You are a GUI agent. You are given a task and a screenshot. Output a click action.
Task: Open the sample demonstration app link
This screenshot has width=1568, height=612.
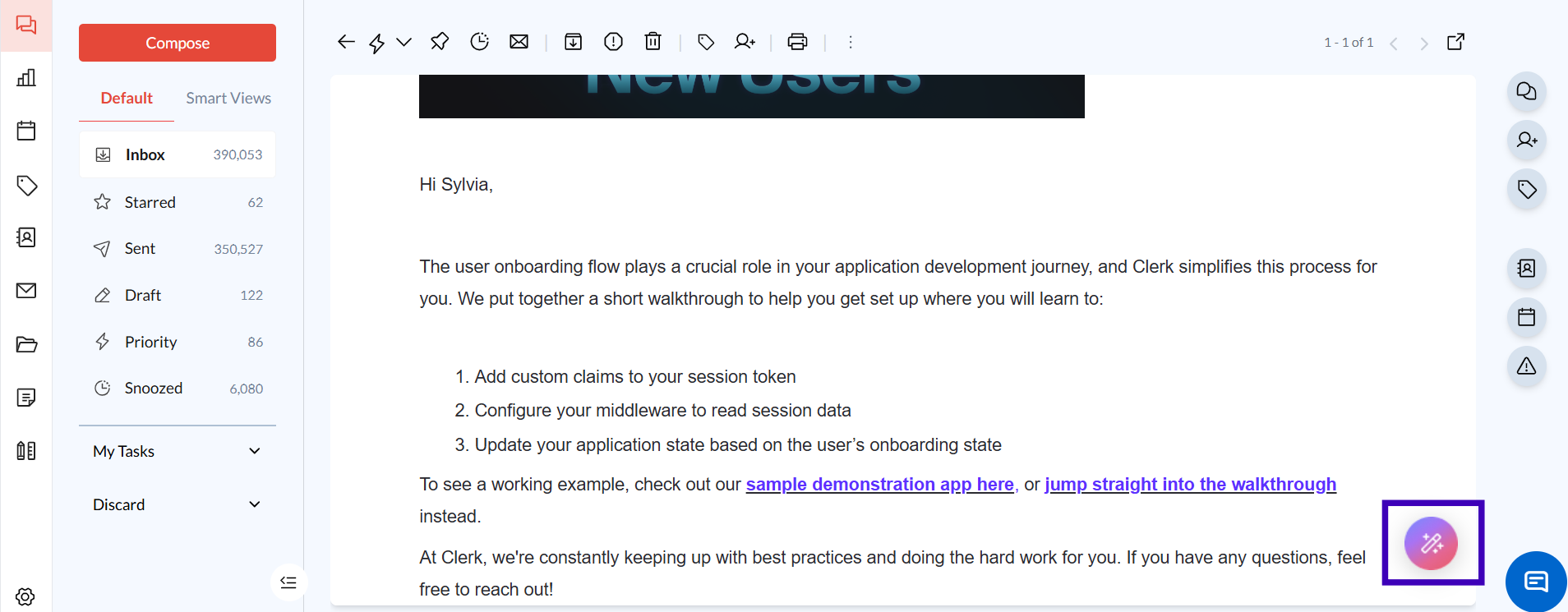point(879,485)
